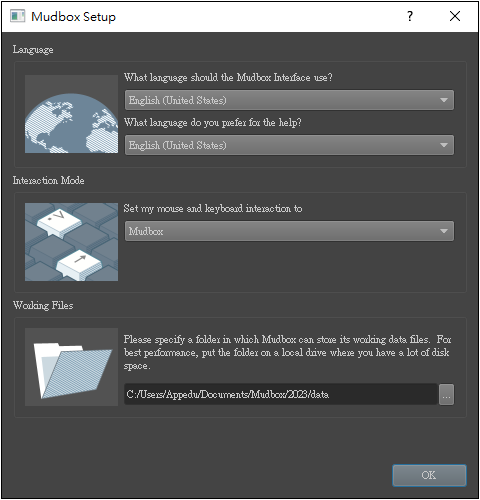Open the Mudbox interface language dropdown
This screenshot has width=480, height=500.
coord(289,100)
